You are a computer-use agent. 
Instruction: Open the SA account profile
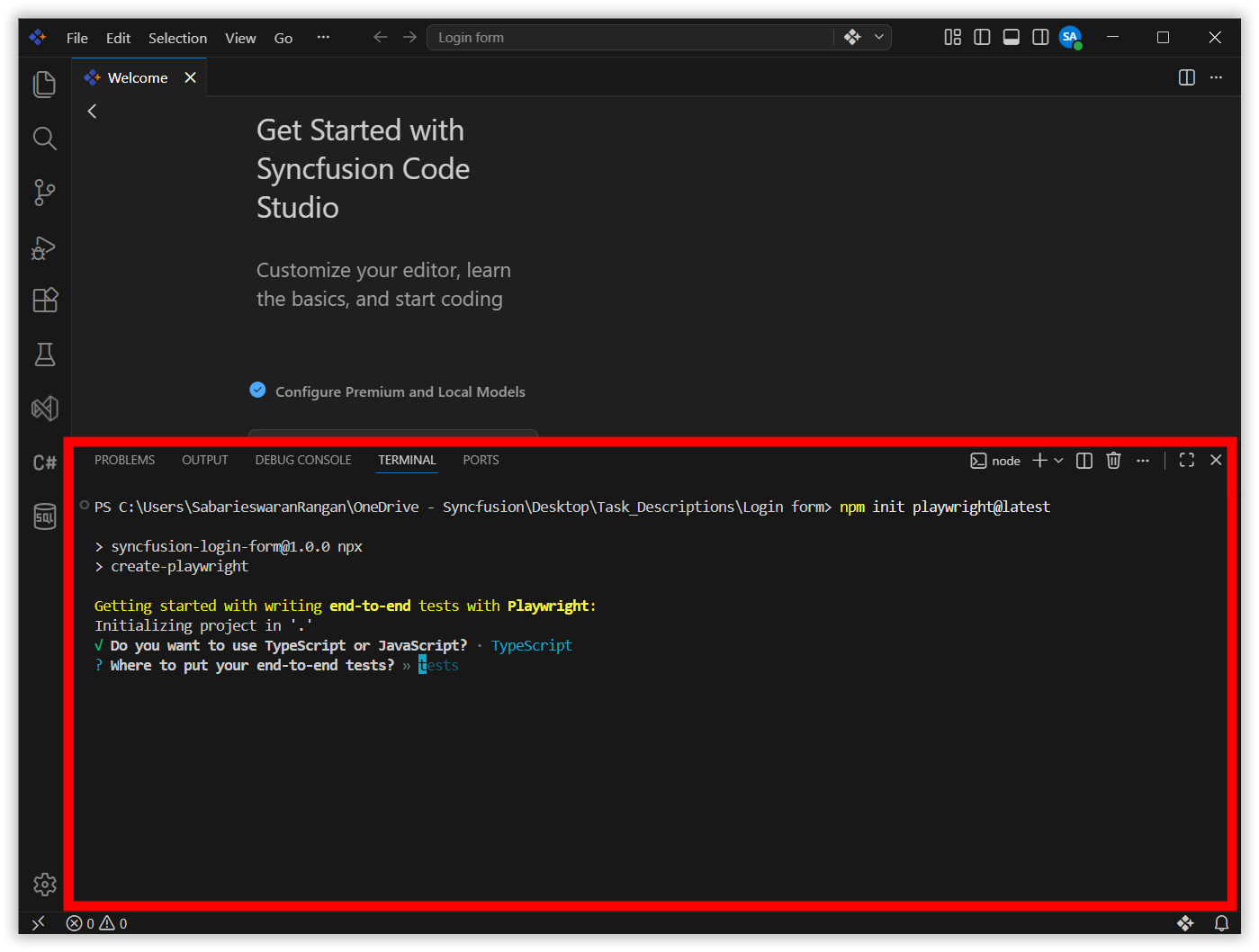pyautogui.click(x=1070, y=37)
